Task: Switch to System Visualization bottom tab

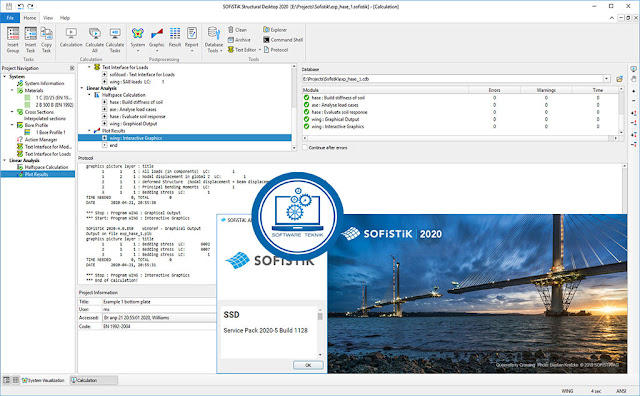Action: 44,380
